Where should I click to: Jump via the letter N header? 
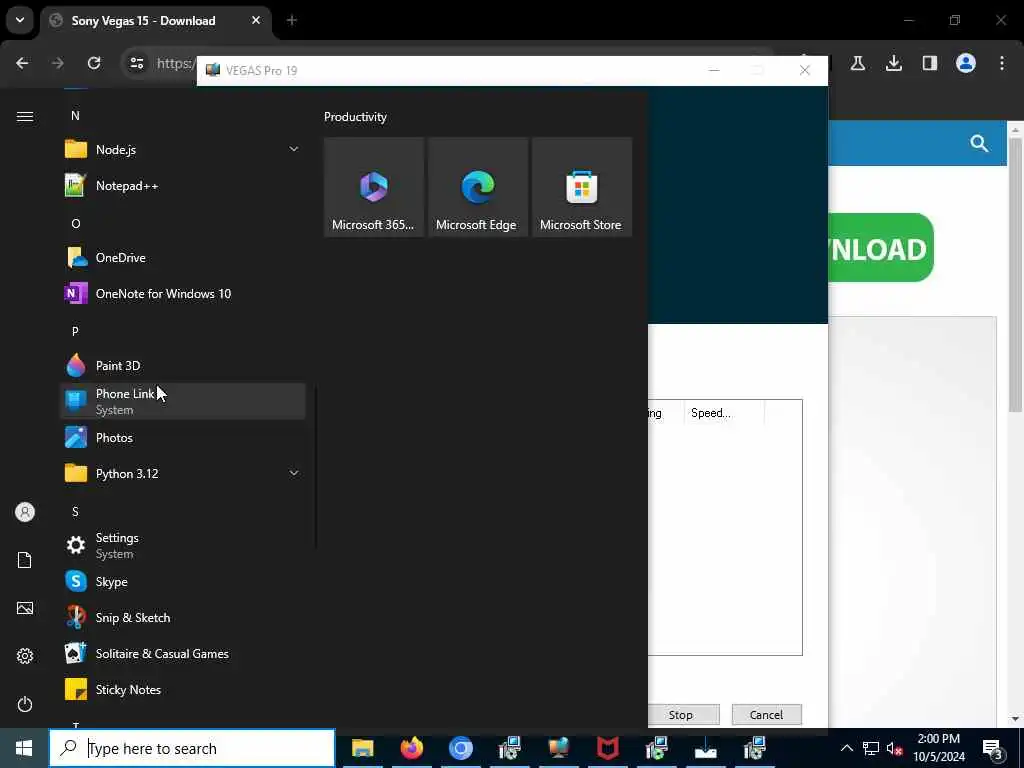pyautogui.click(x=75, y=116)
